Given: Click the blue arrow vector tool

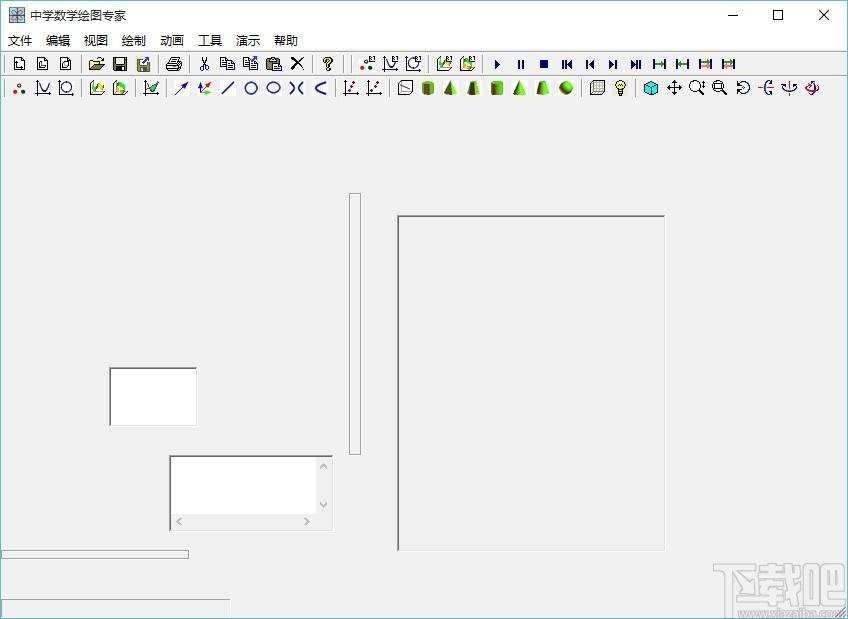Looking at the screenshot, I should coord(182,88).
